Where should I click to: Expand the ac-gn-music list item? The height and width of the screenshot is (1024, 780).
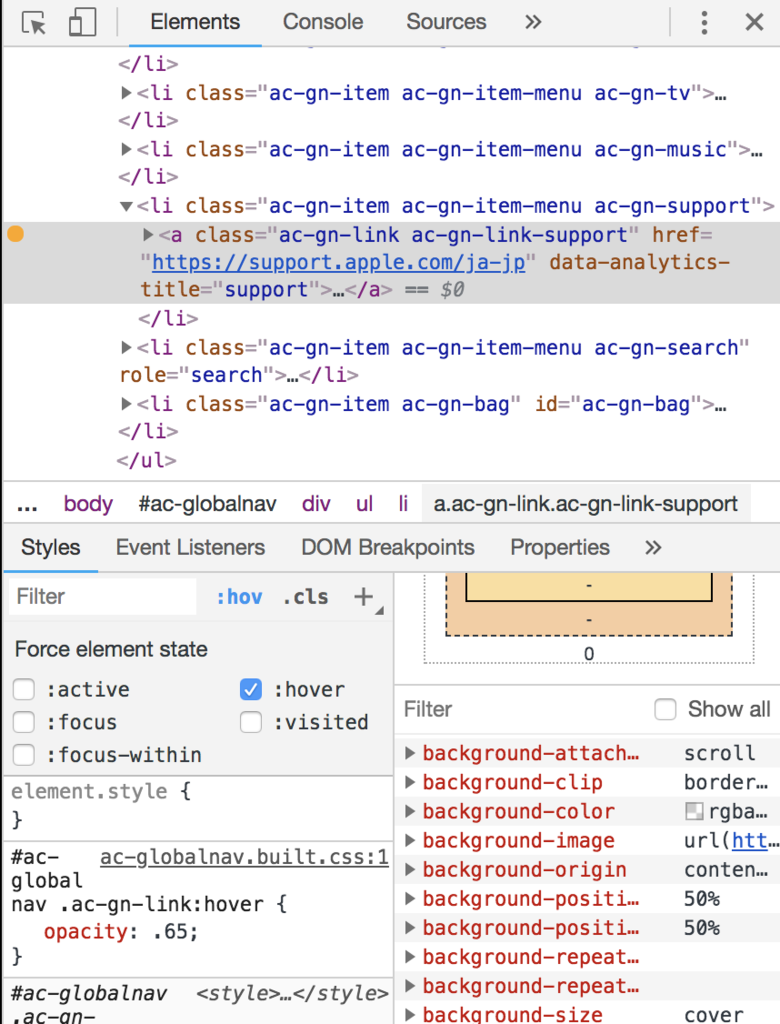click(x=126, y=149)
